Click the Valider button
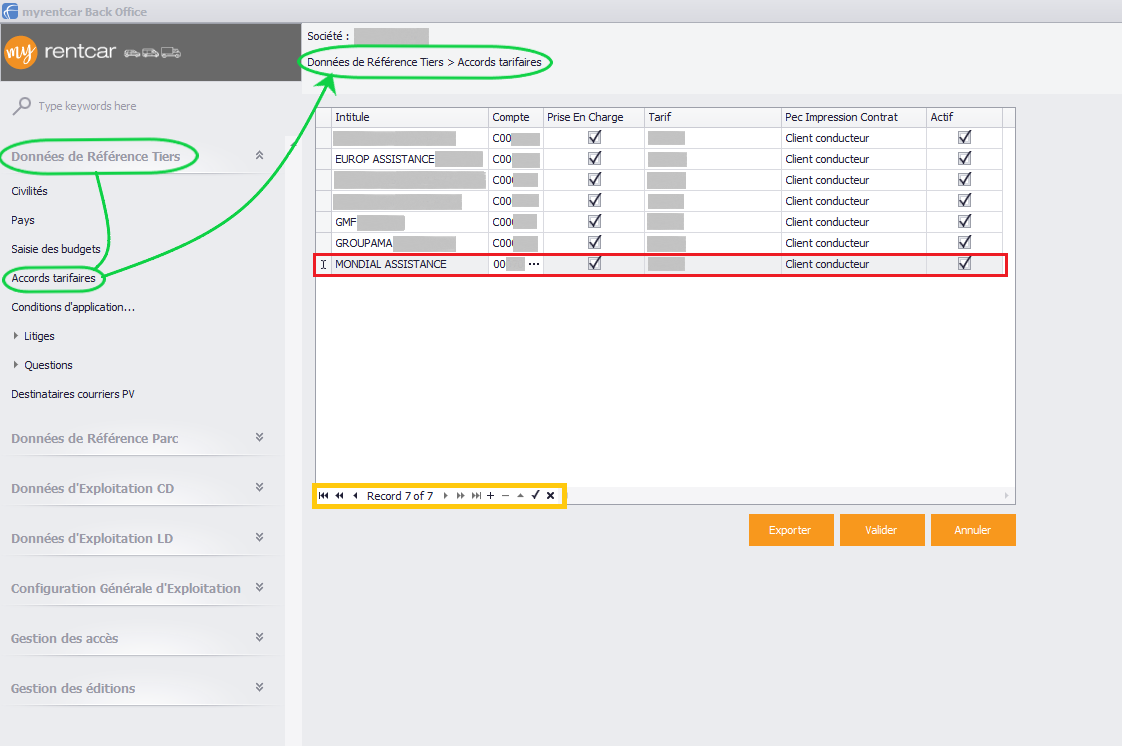Screen dimensions: 1122x746 tap(882, 530)
